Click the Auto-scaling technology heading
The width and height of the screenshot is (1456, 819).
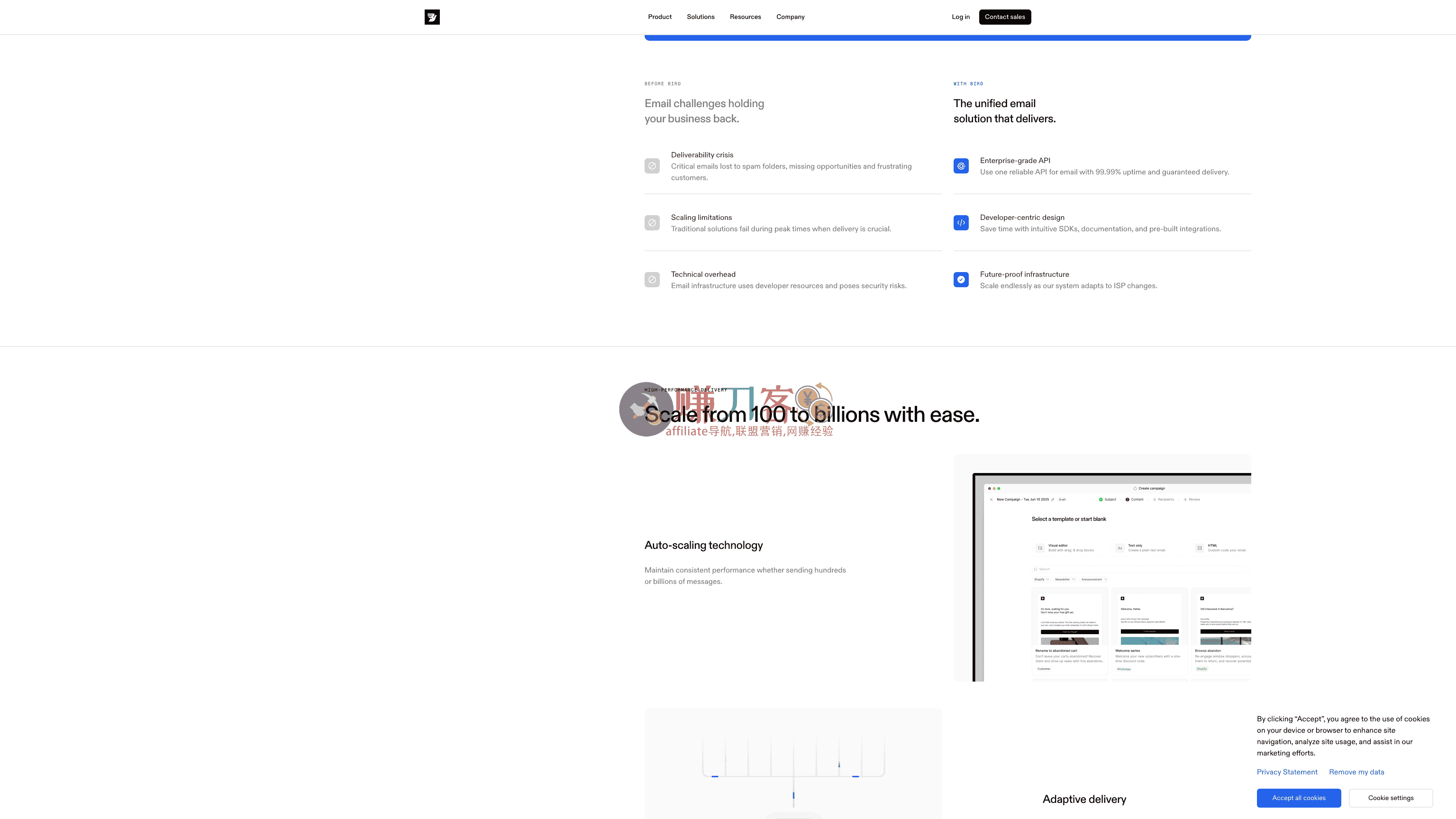click(x=703, y=546)
